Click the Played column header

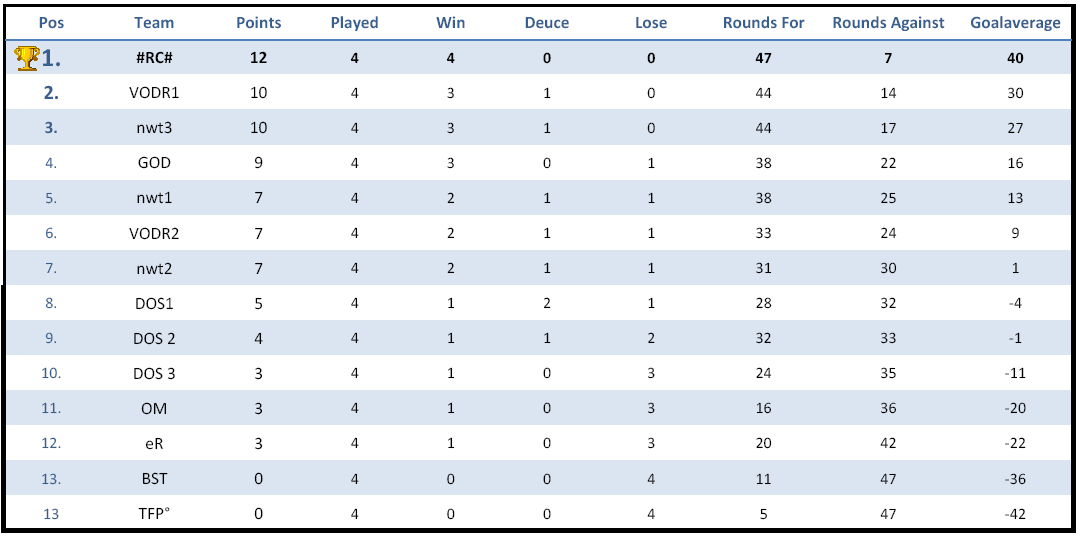pyautogui.click(x=355, y=23)
